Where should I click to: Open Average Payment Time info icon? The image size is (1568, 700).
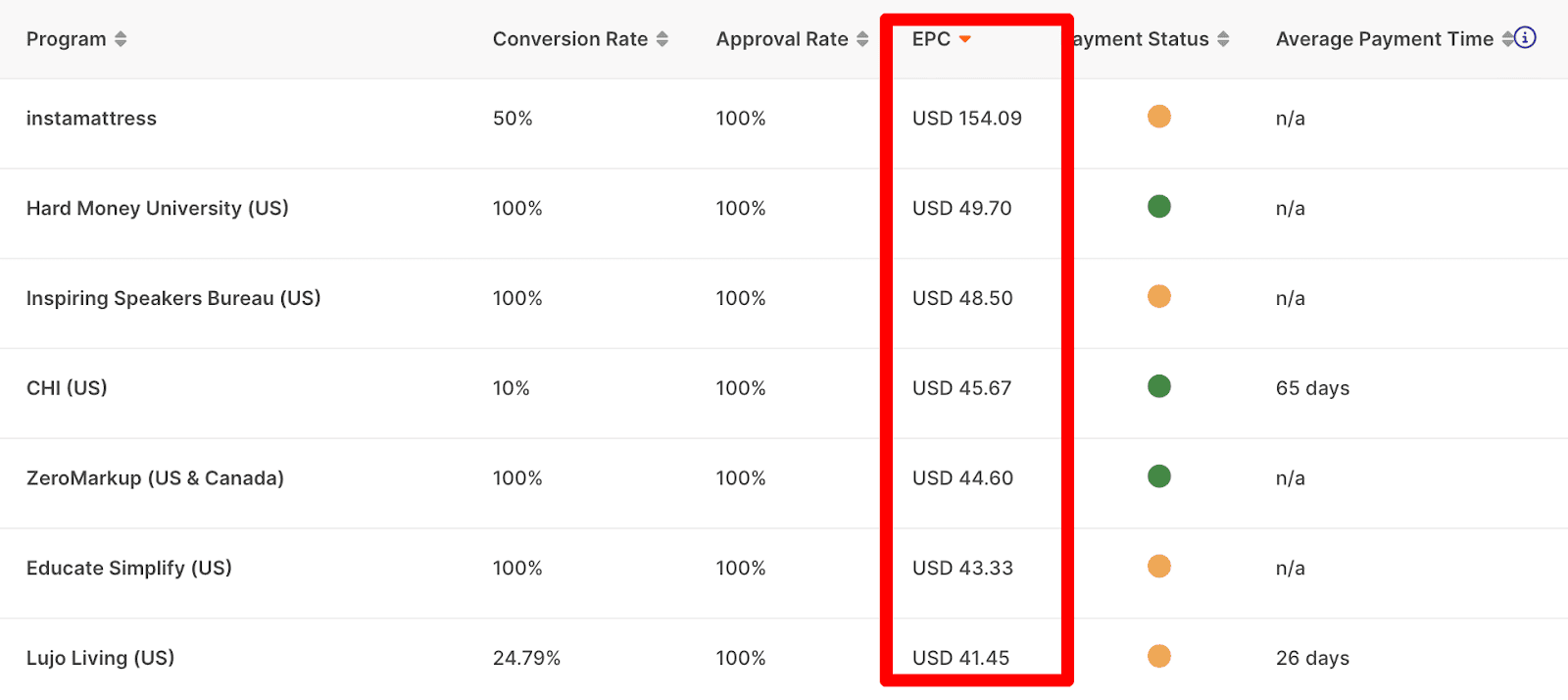click(x=1525, y=37)
